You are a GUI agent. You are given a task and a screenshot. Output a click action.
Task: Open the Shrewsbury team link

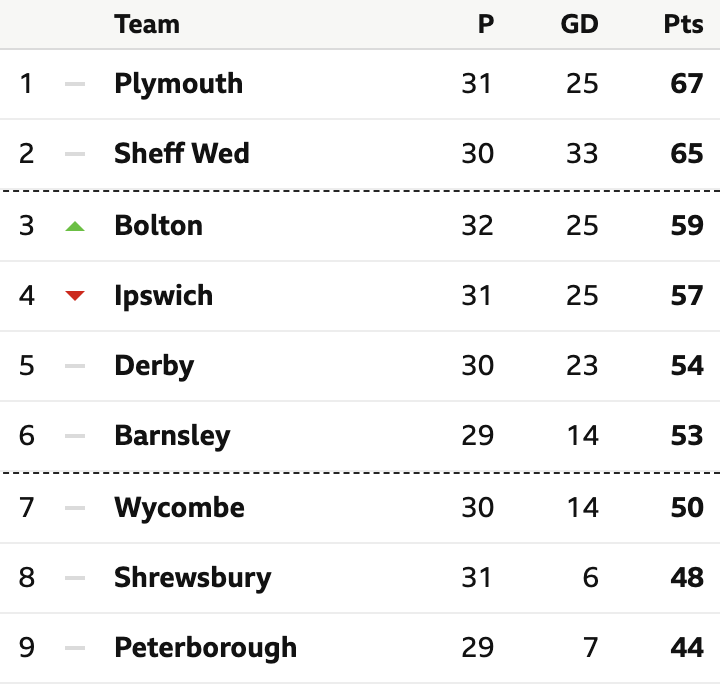pos(193,578)
